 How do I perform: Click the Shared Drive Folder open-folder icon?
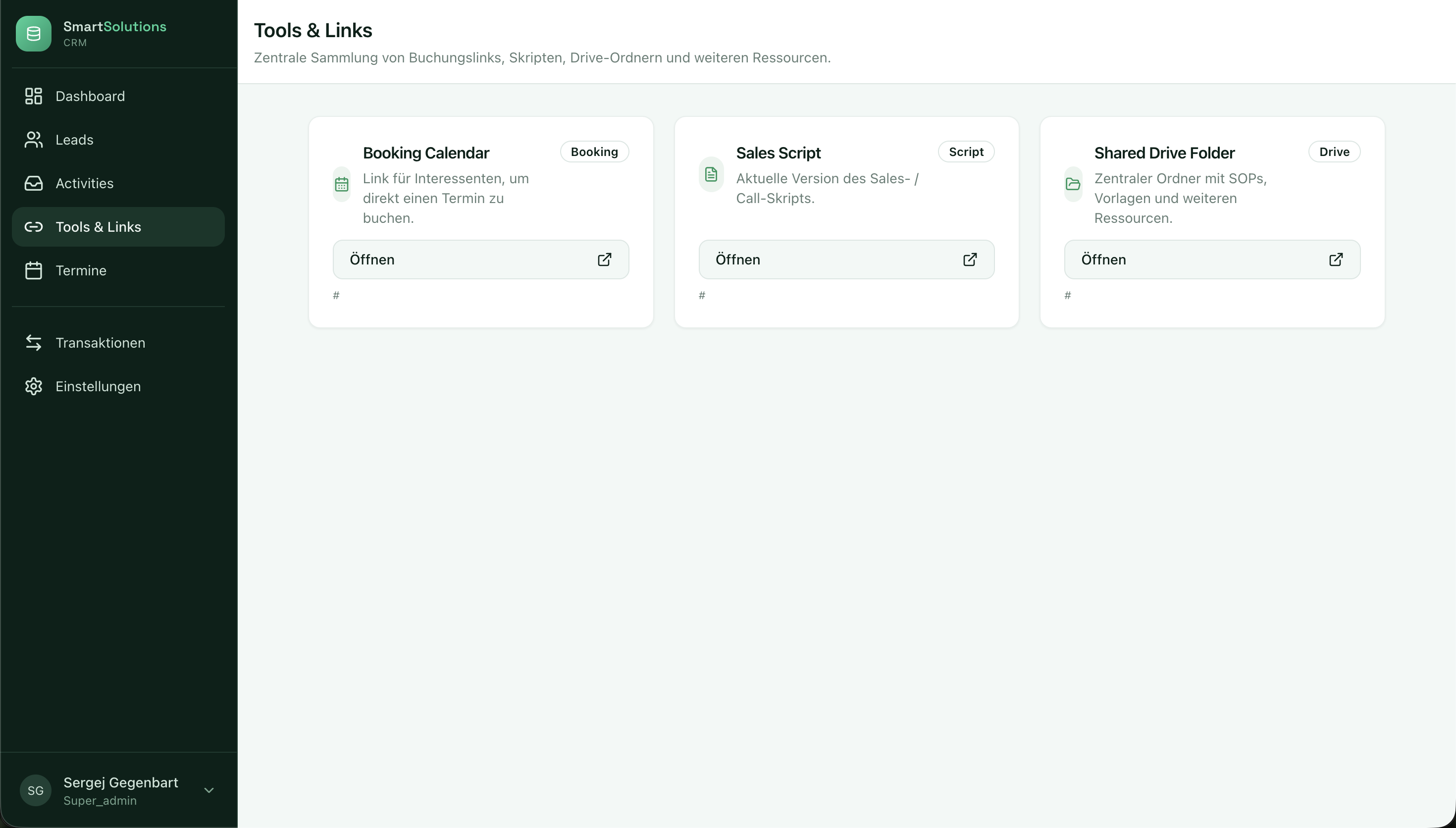click(1073, 183)
